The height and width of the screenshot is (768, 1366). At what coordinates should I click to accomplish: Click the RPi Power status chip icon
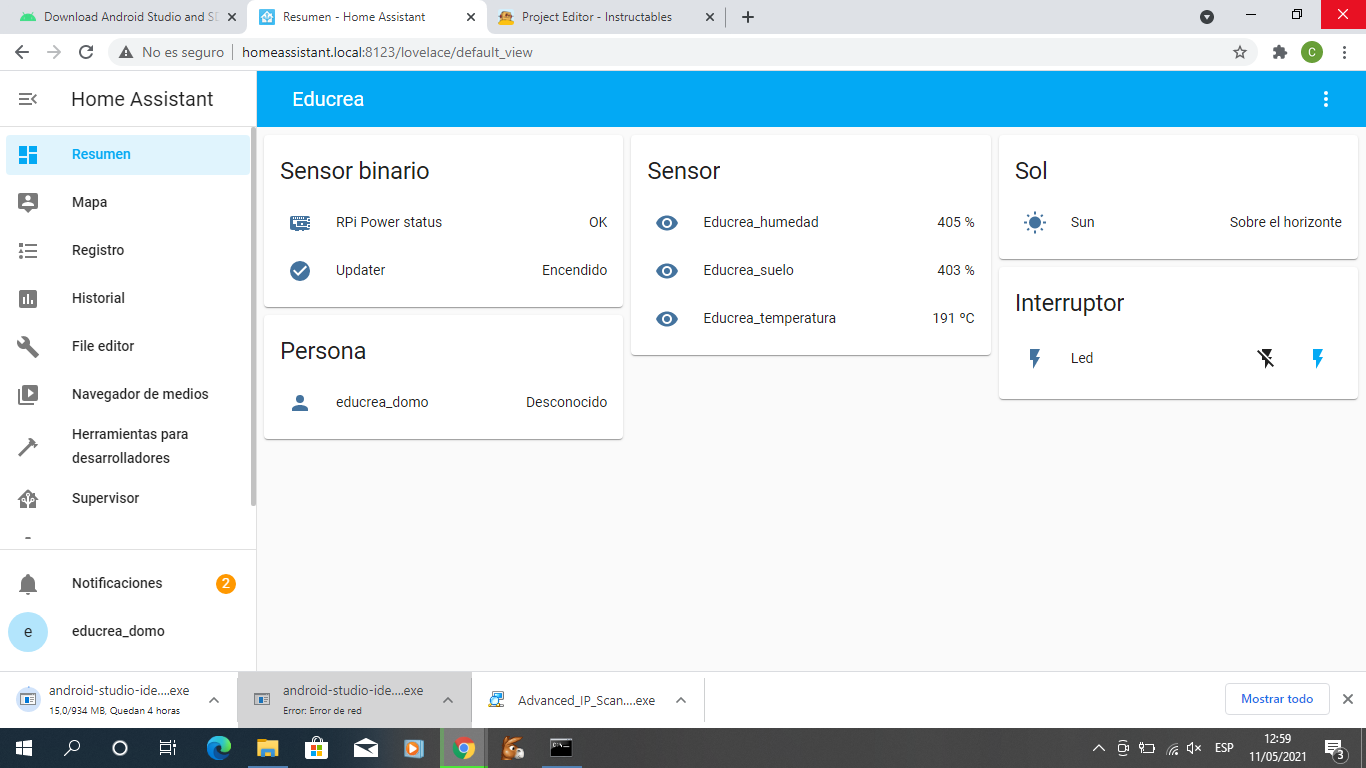tap(300, 223)
